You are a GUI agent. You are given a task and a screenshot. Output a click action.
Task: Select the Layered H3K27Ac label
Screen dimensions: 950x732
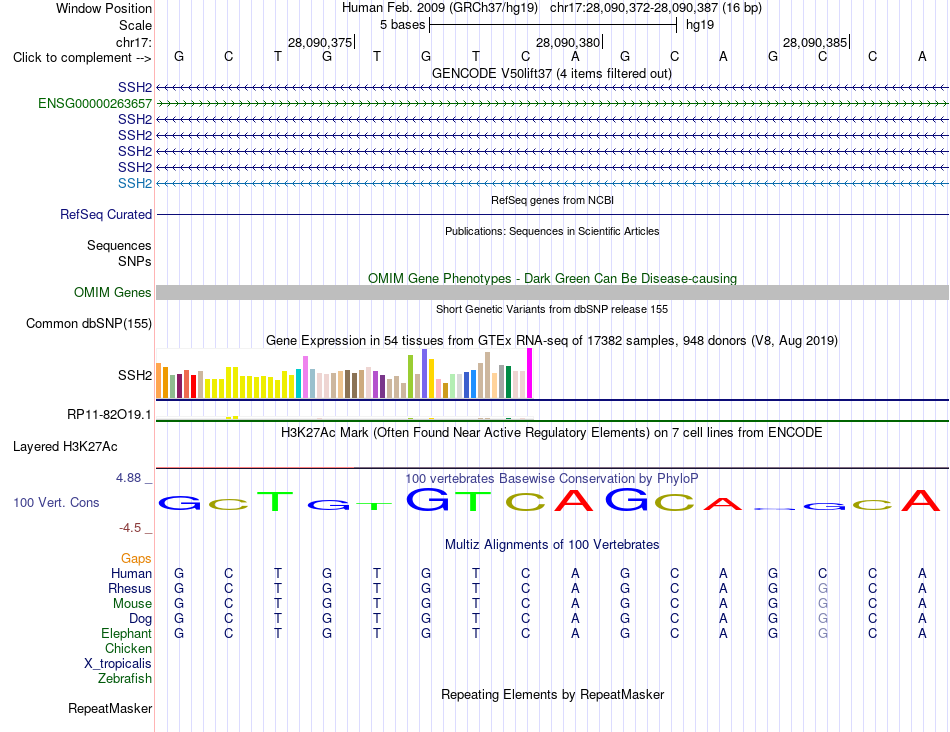tap(65, 447)
